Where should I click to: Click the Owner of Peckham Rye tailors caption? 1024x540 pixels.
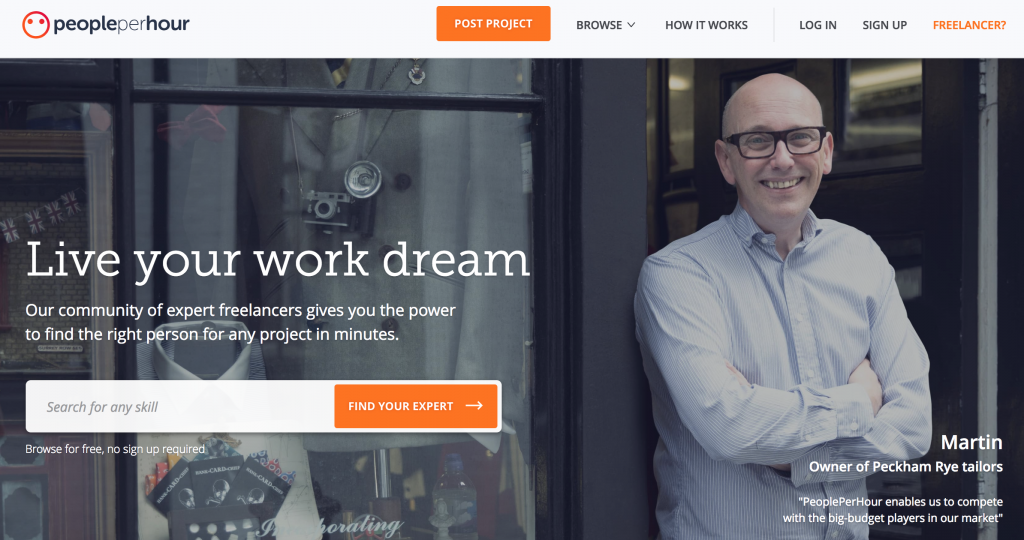(x=906, y=467)
